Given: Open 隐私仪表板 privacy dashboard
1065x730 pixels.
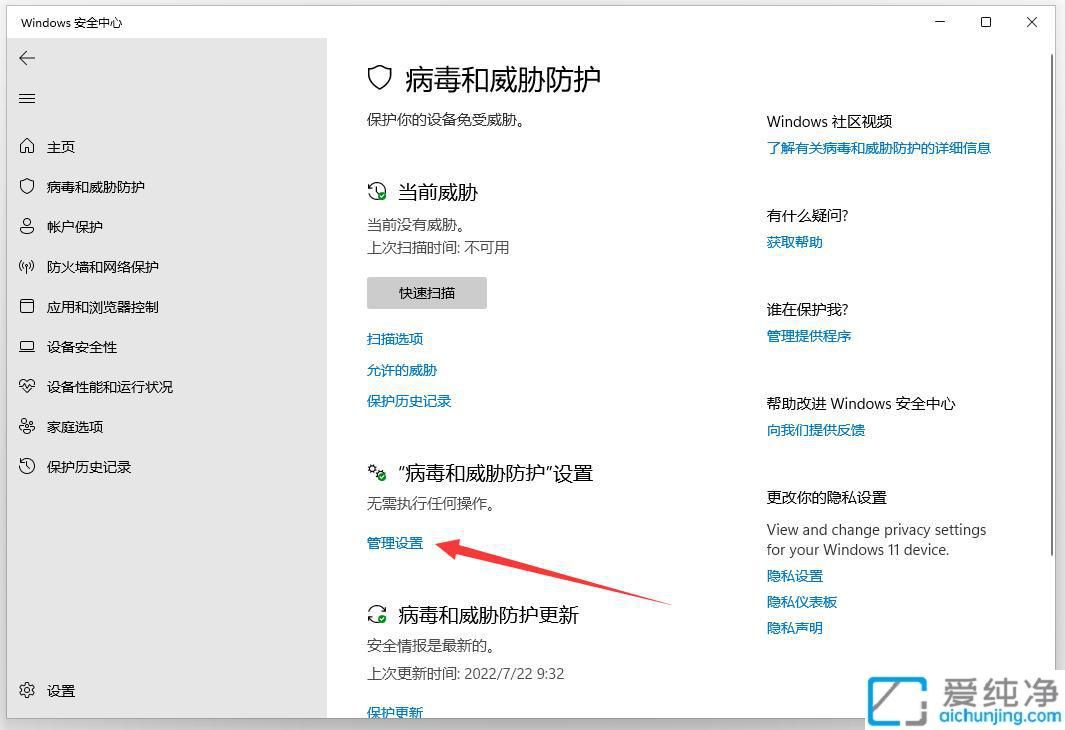Looking at the screenshot, I should click(x=802, y=601).
